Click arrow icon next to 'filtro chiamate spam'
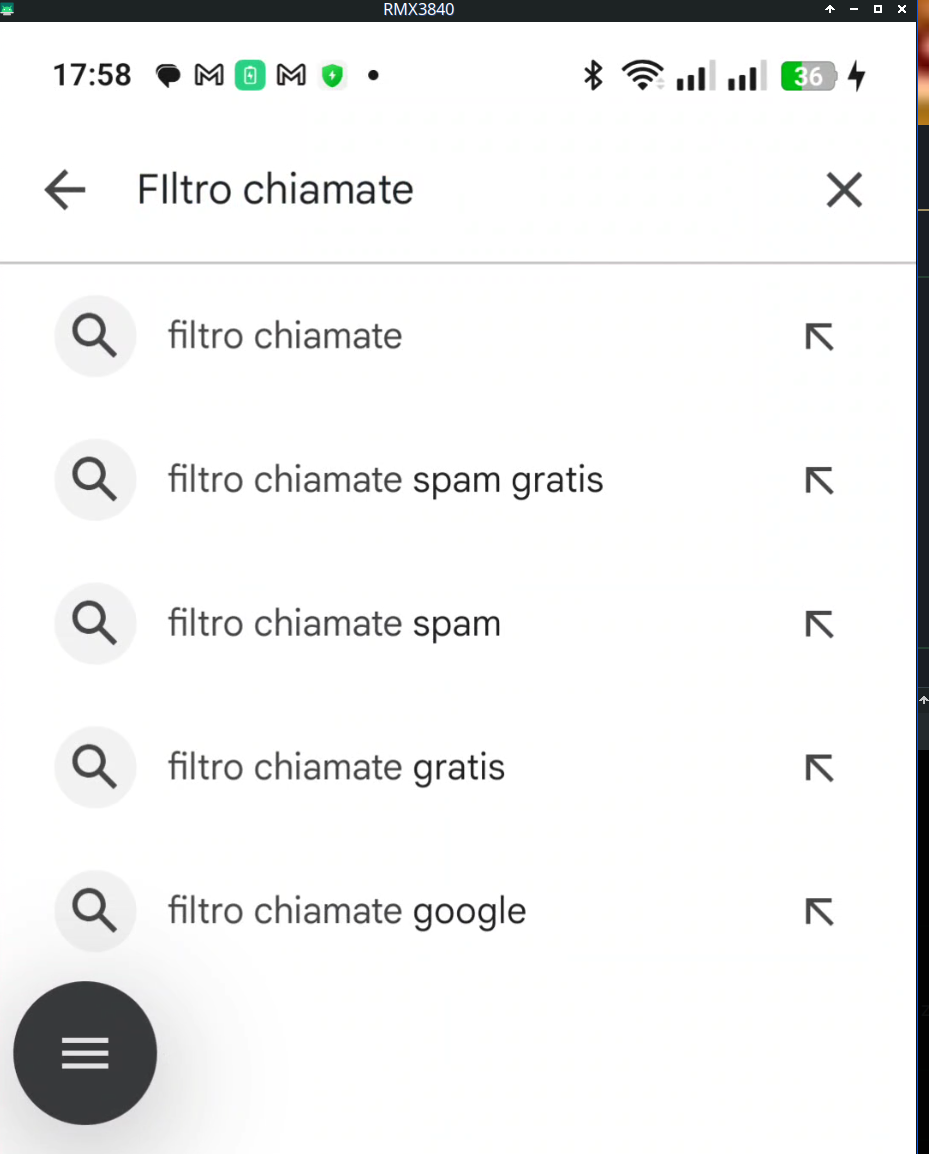 pyautogui.click(x=819, y=625)
